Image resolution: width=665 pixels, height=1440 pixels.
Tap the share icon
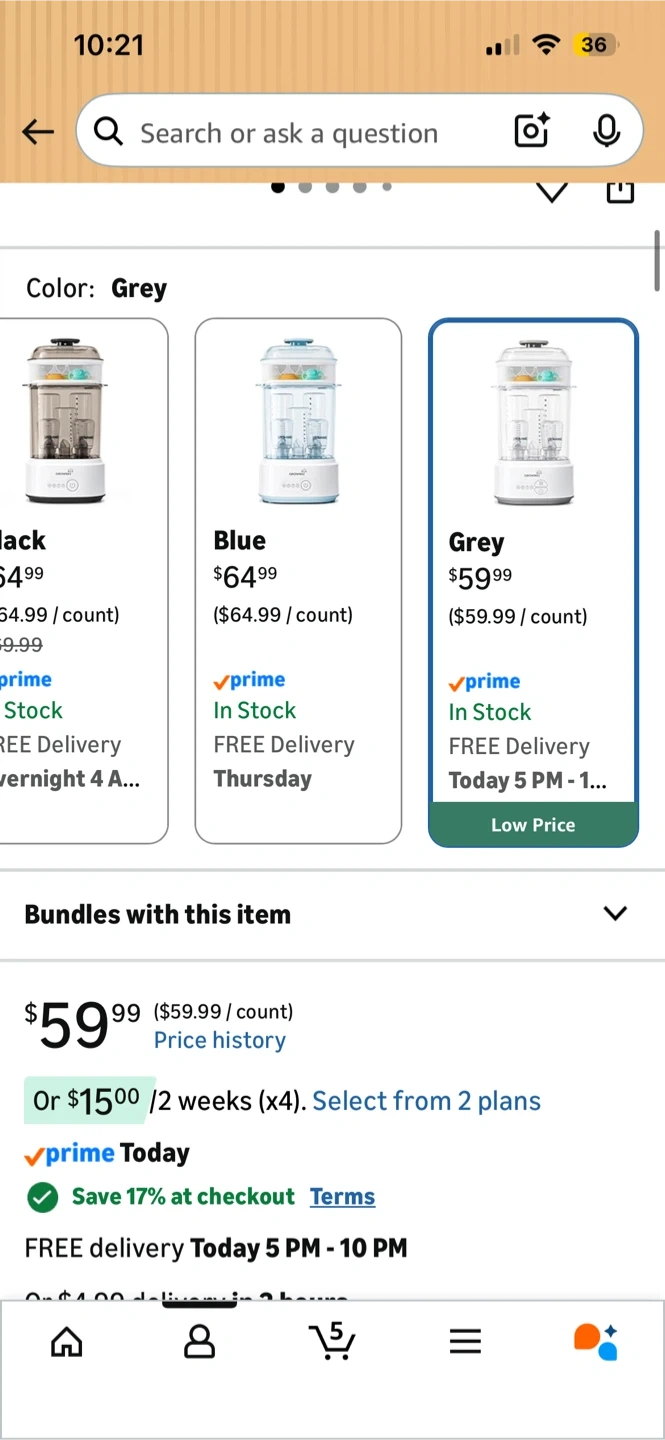[x=620, y=190]
